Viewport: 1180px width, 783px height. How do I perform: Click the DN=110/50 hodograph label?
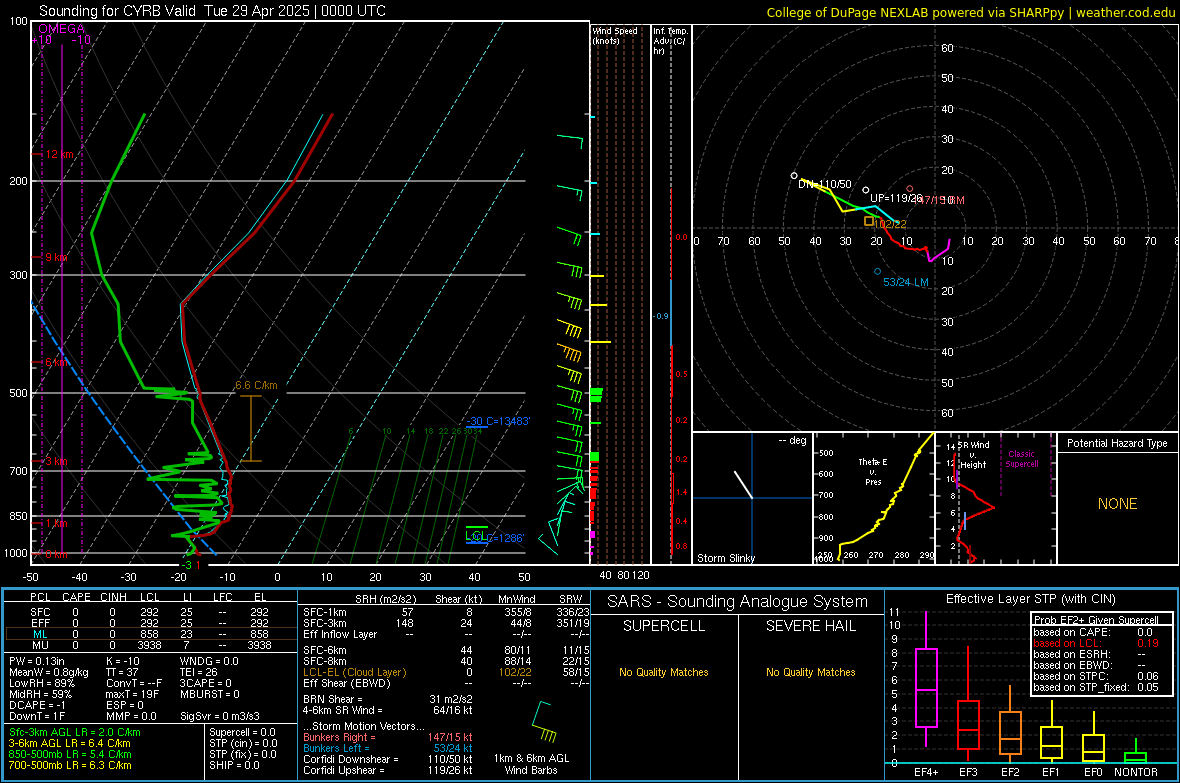825,184
